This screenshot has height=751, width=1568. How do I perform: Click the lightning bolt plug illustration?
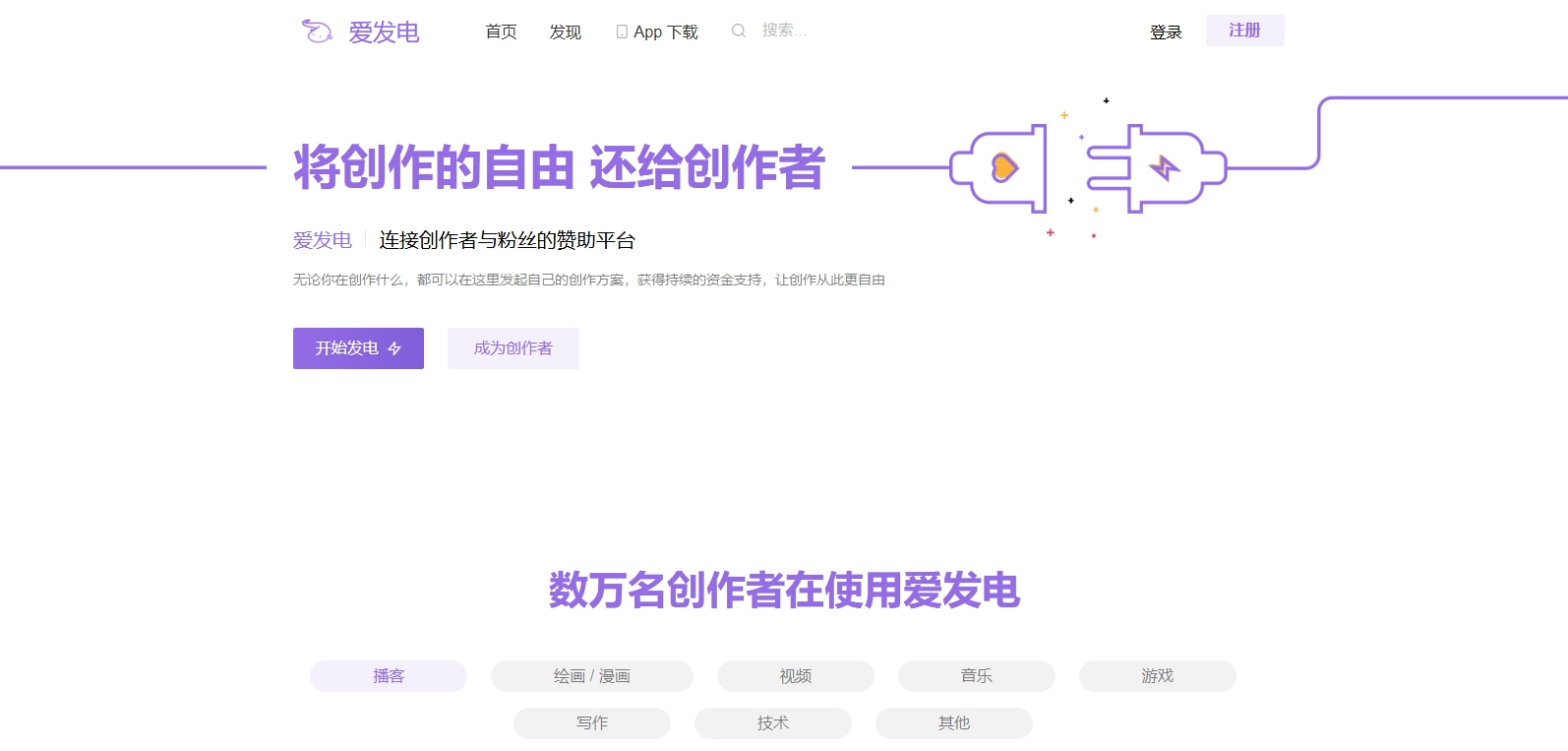coord(1167,168)
